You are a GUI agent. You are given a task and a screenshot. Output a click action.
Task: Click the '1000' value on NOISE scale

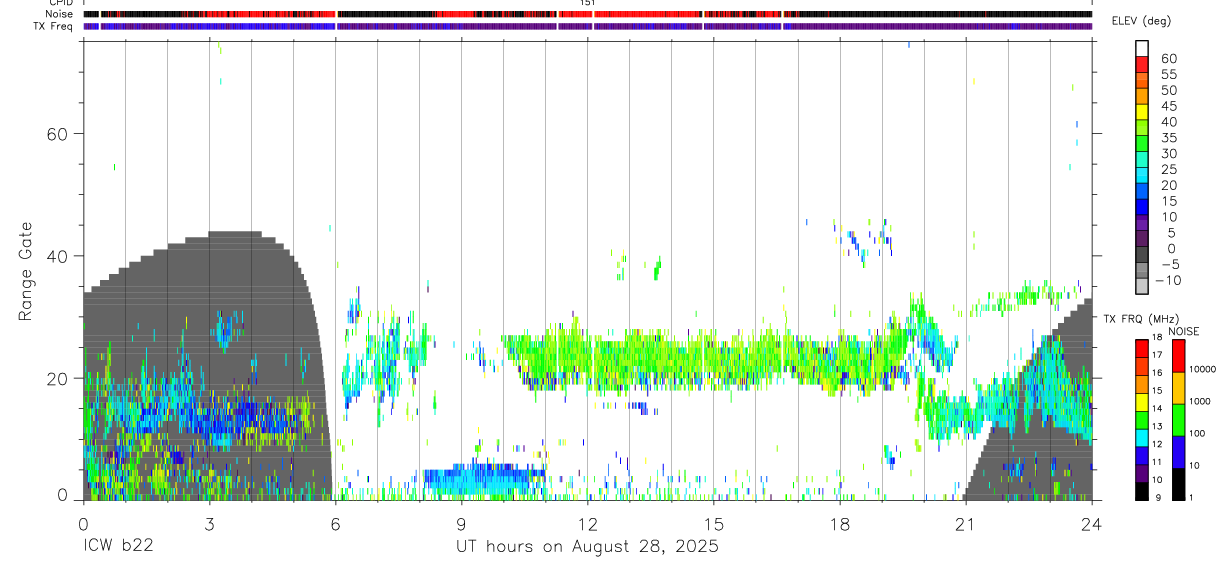tap(1200, 401)
